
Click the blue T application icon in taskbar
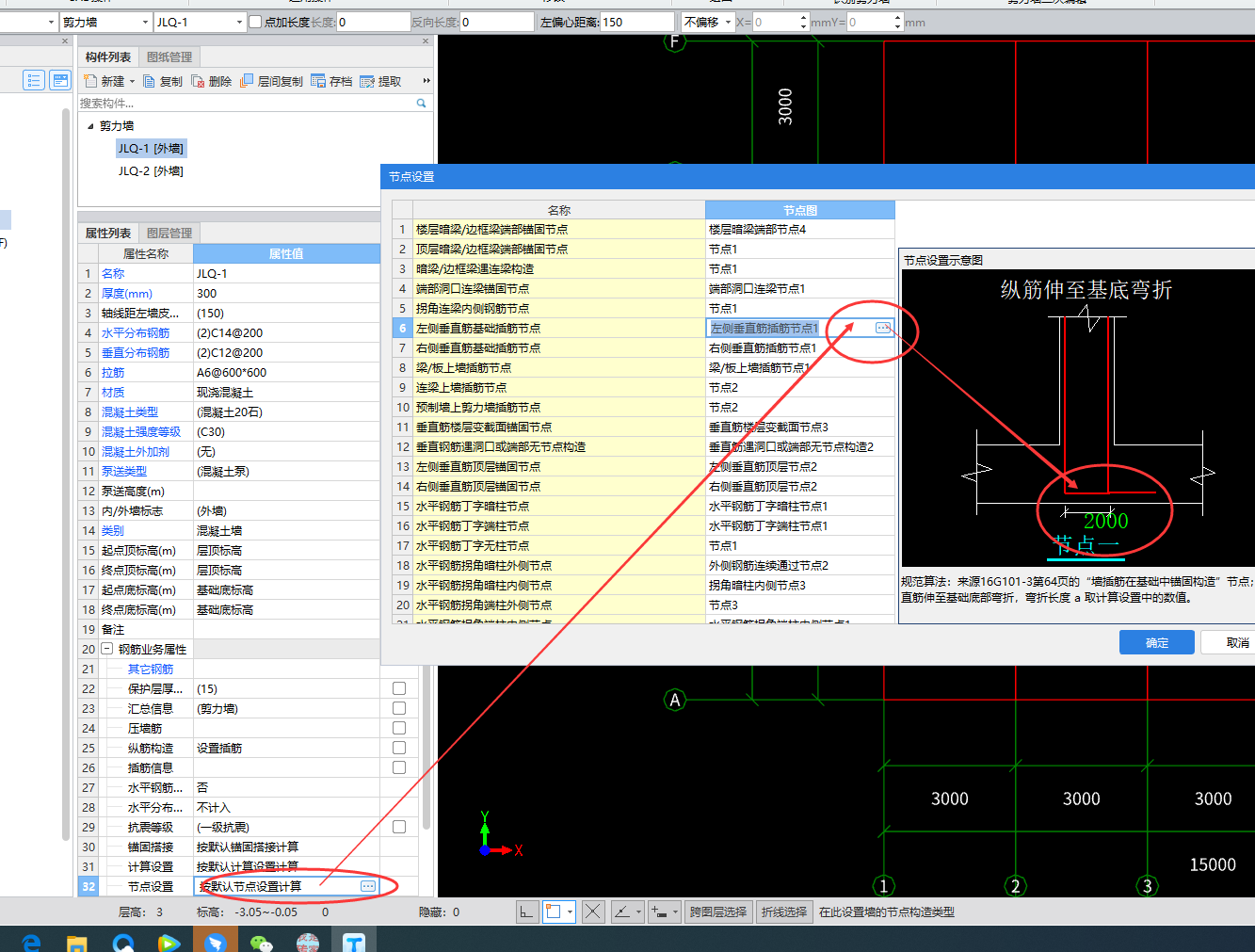coord(354,942)
